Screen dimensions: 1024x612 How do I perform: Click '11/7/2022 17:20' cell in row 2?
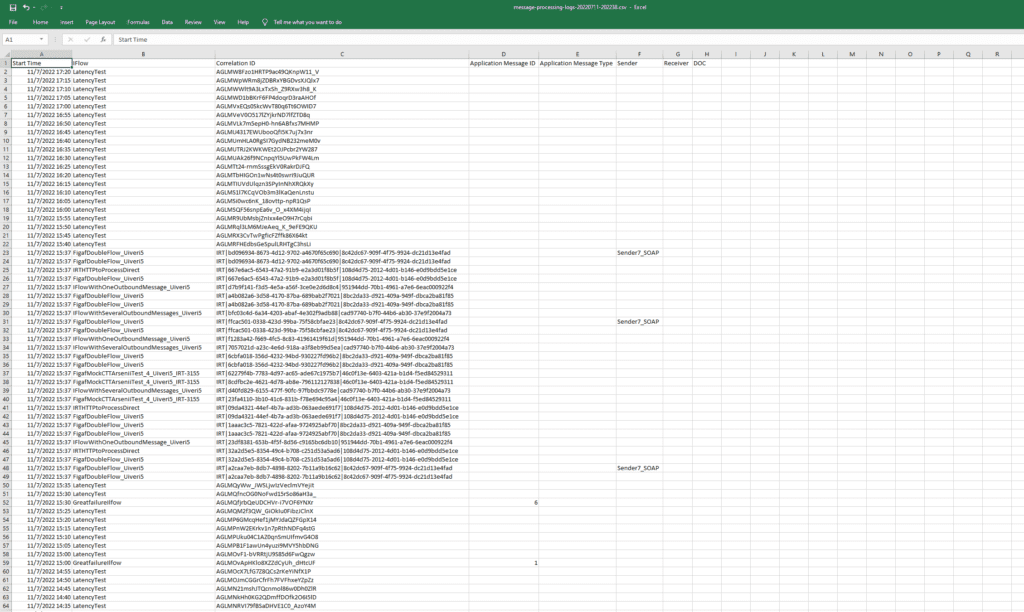click(x=41, y=72)
